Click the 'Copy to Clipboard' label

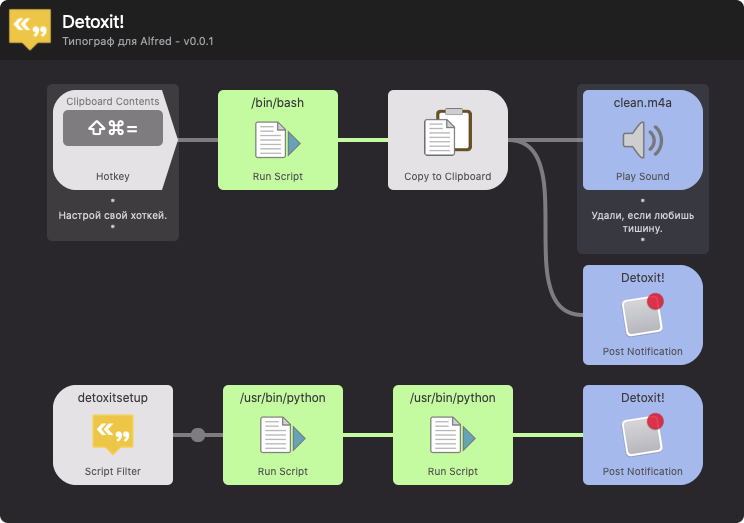(x=448, y=177)
